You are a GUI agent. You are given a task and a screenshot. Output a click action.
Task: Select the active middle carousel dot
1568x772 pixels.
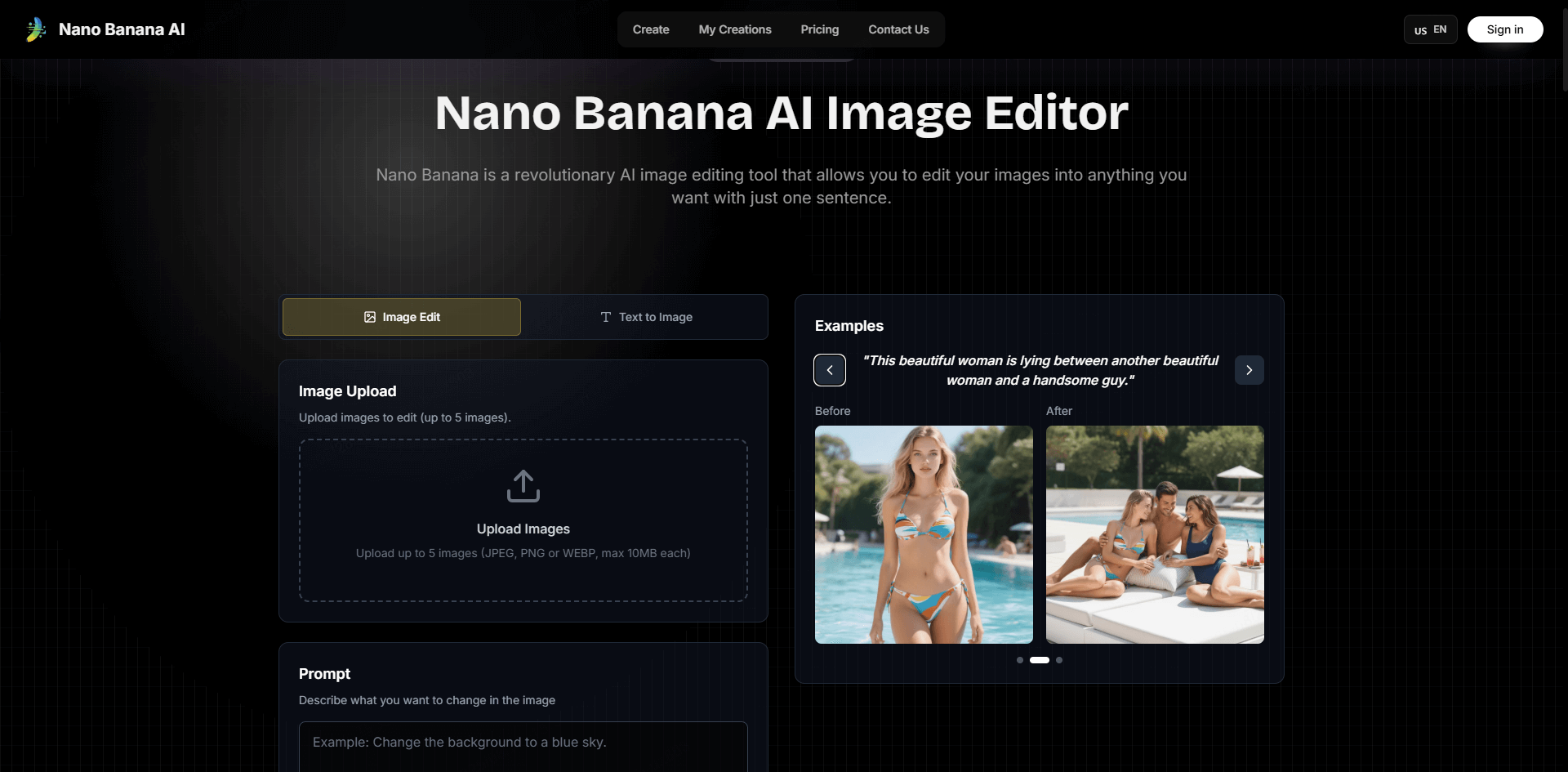pyautogui.click(x=1040, y=660)
